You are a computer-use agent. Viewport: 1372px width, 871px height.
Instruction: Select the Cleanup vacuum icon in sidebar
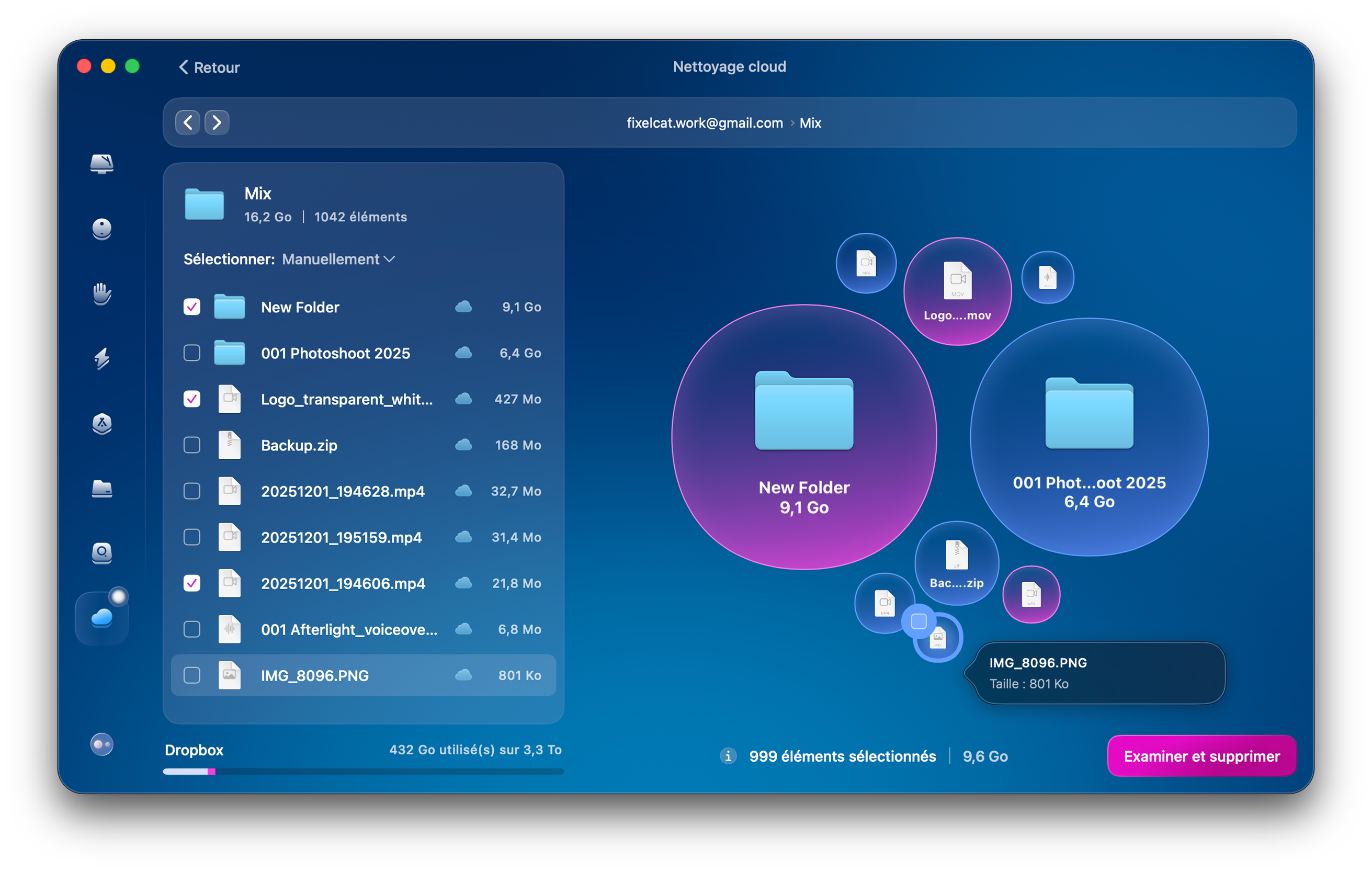point(101,229)
